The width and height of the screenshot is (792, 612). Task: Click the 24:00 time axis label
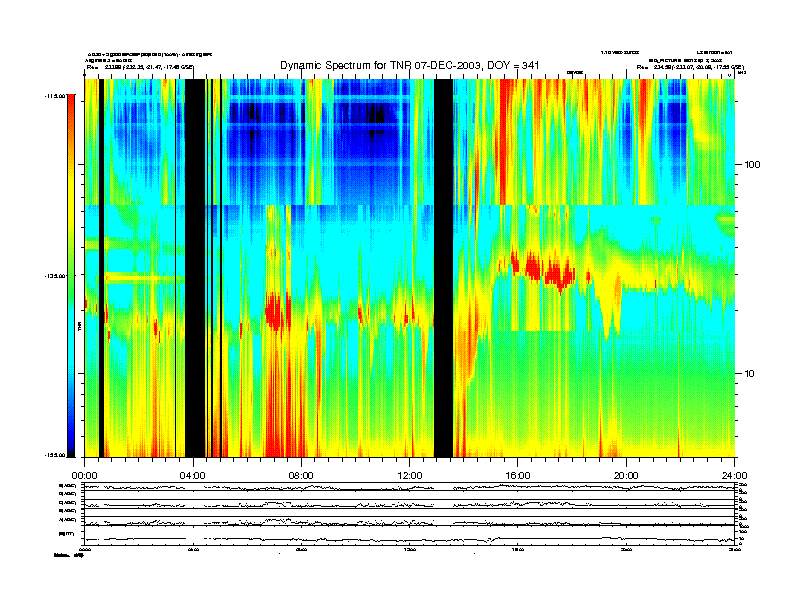[x=734, y=476]
